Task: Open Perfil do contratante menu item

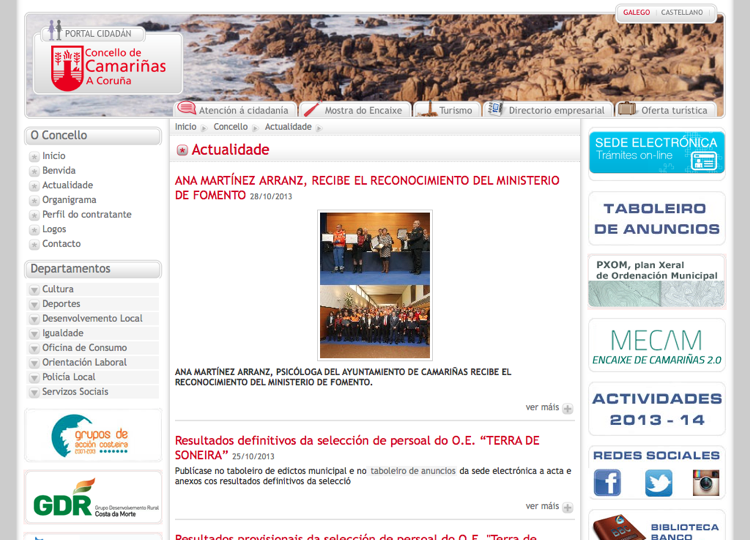Action: [x=87, y=214]
